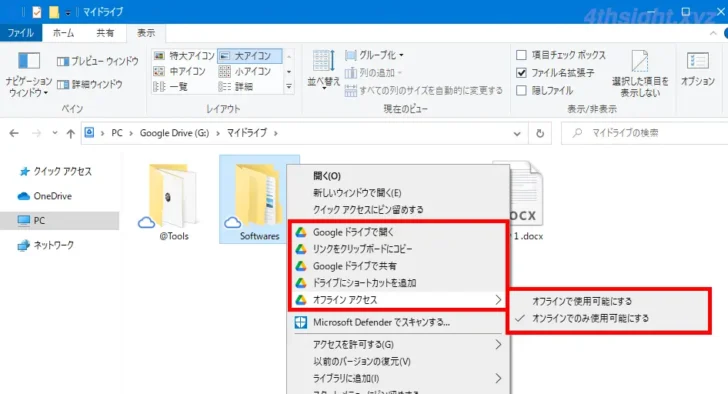Click PC in the address breadcrumb

point(117,133)
